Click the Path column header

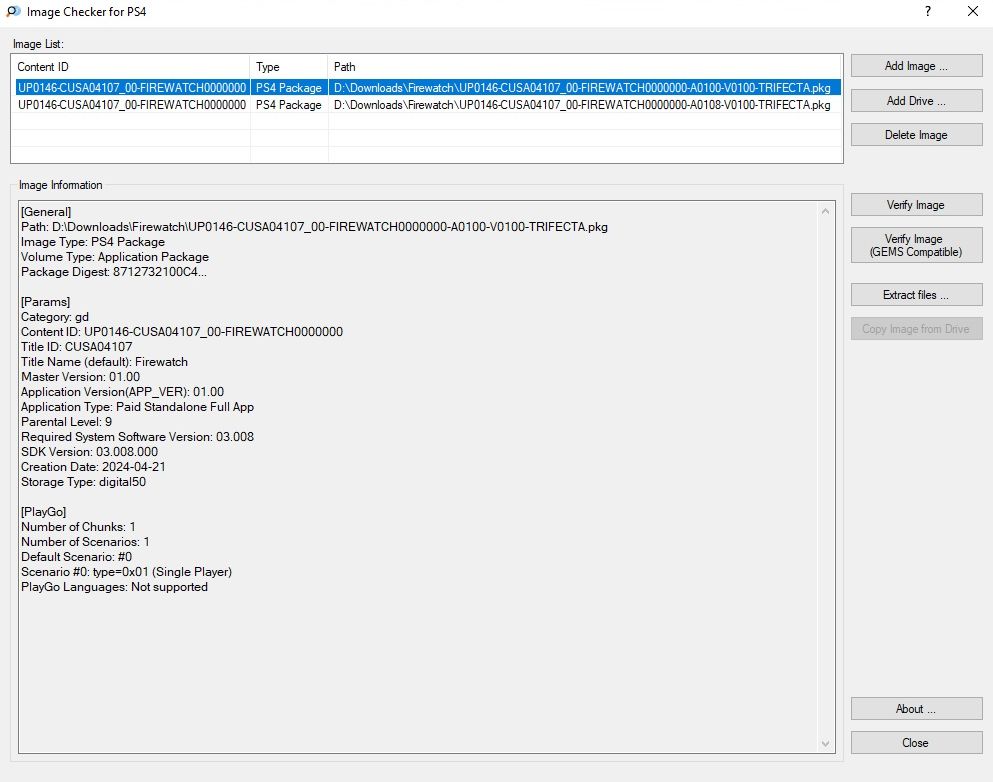585,66
